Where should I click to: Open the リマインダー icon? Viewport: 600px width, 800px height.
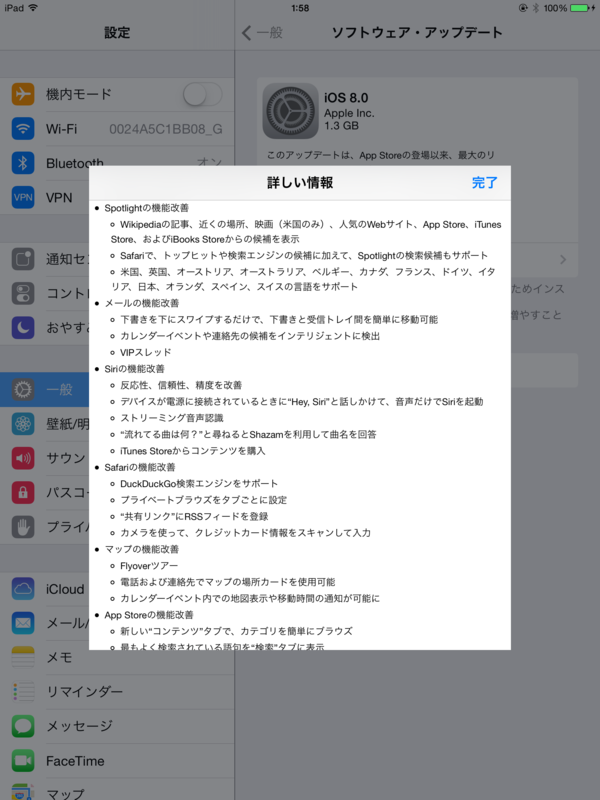(x=23, y=691)
